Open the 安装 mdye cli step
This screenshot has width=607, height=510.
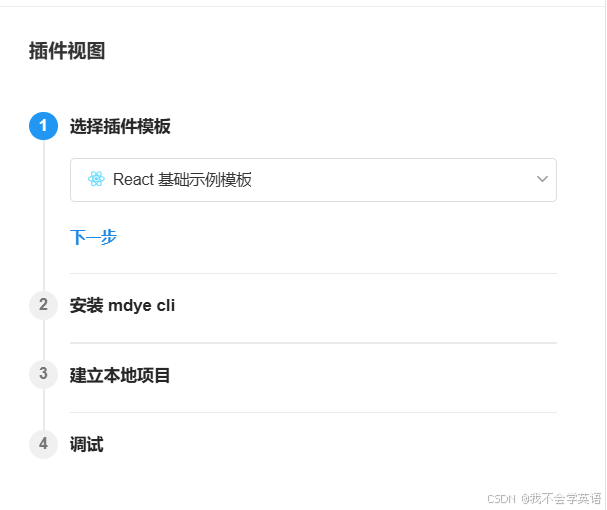click(x=122, y=305)
